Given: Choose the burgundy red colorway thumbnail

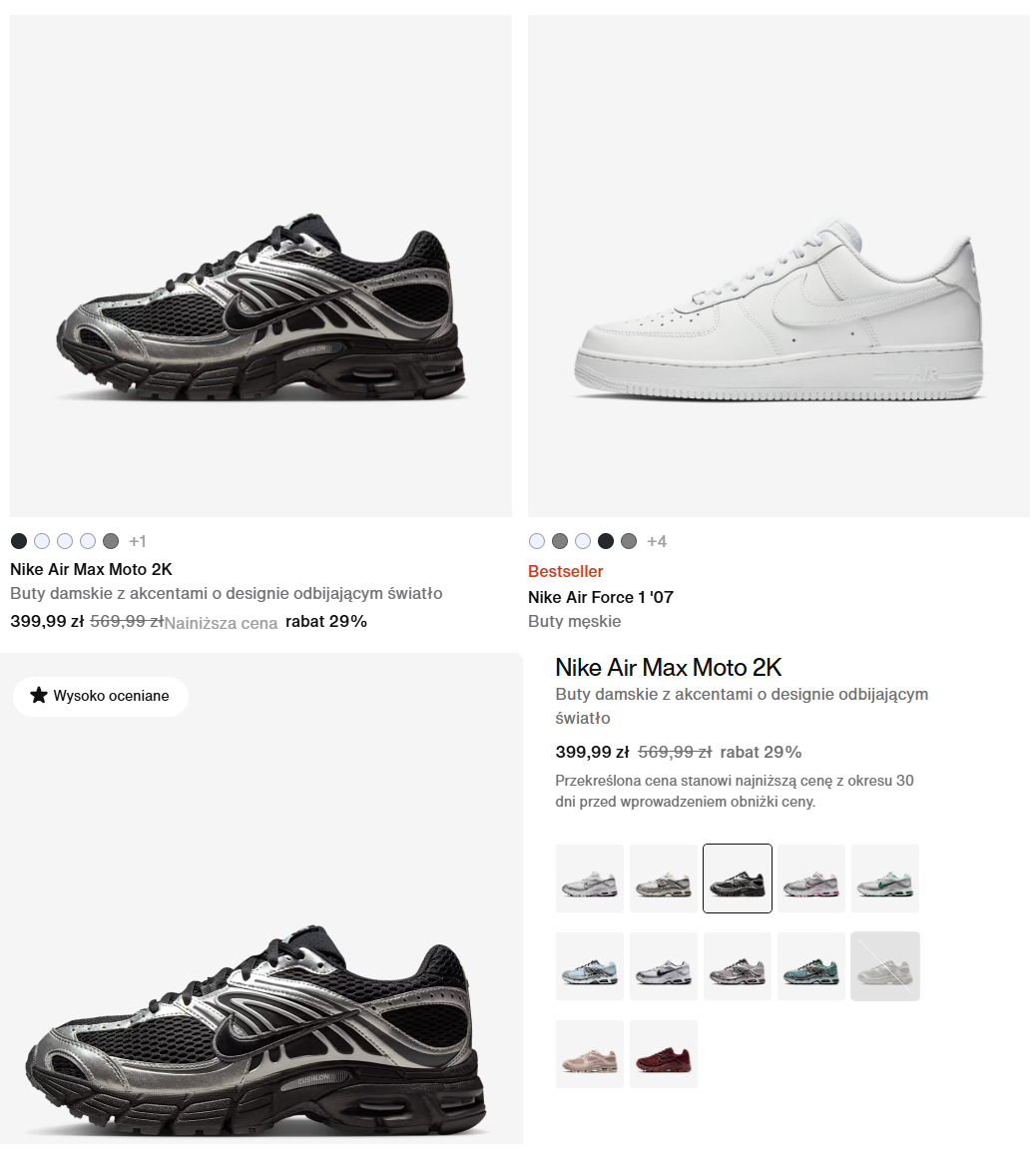Looking at the screenshot, I should coord(664,1054).
